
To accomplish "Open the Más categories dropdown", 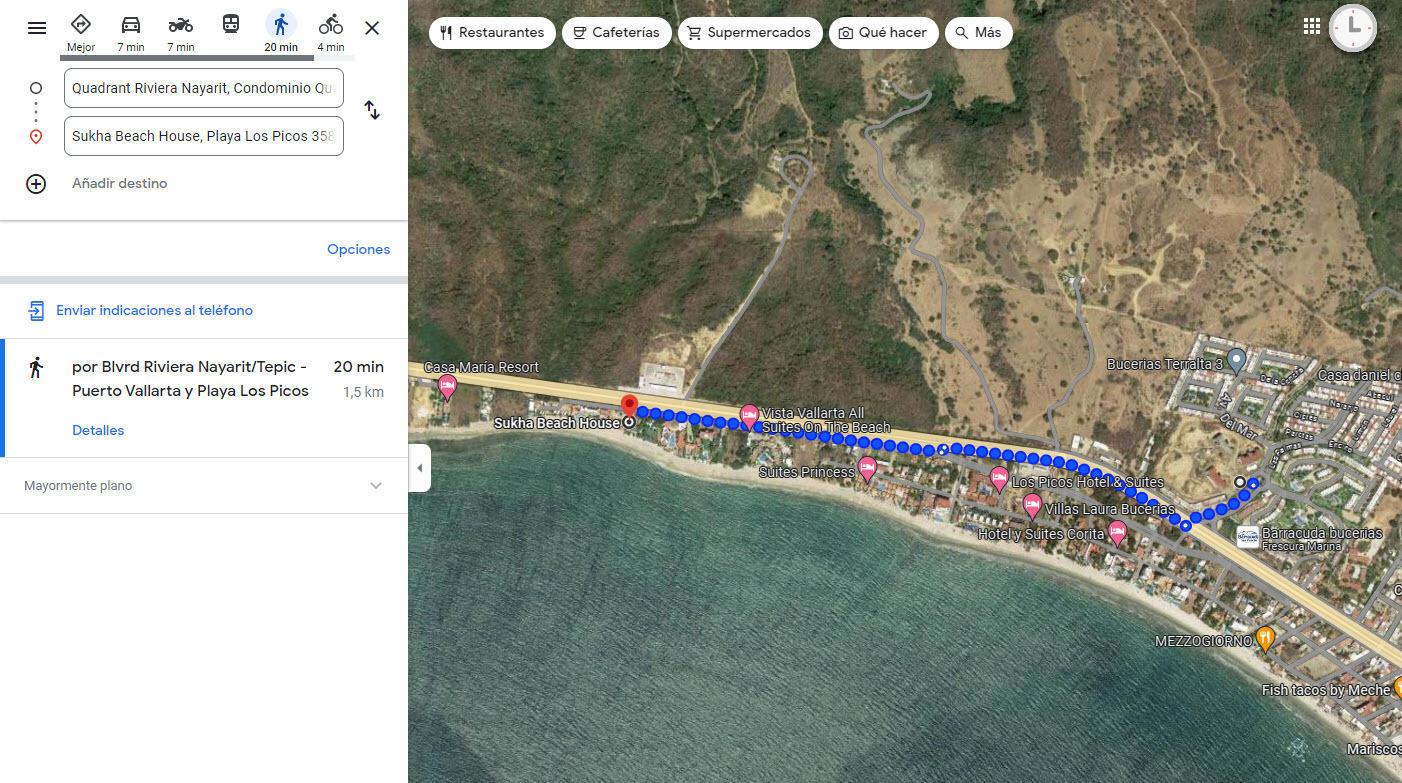I will [x=978, y=33].
